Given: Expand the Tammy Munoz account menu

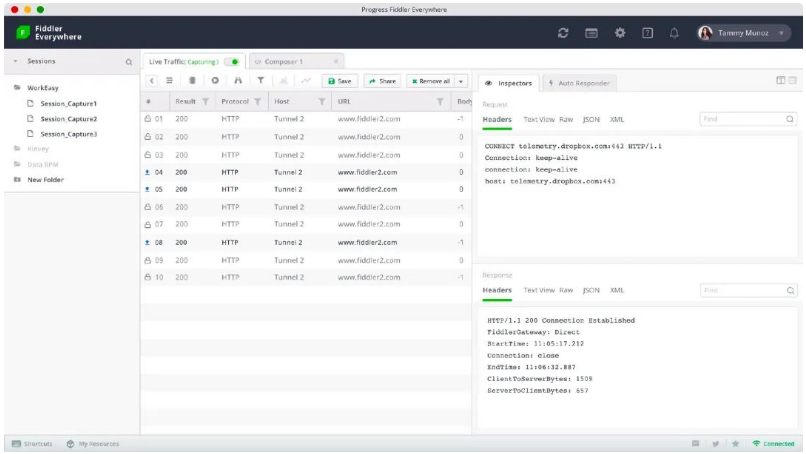Looking at the screenshot, I should (x=781, y=33).
